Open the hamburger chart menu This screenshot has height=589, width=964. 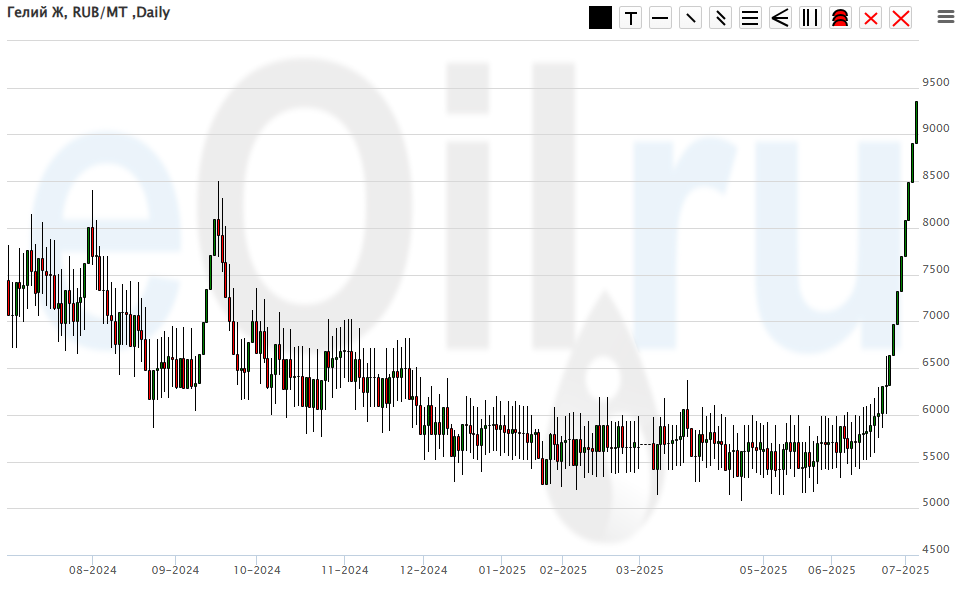pyautogui.click(x=945, y=16)
